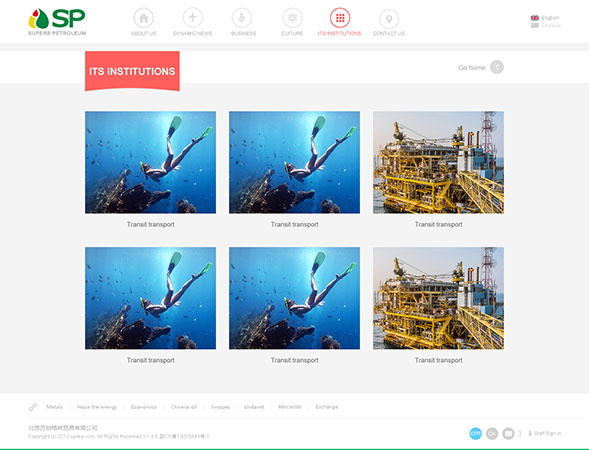Select the Culture nav icon
The image size is (589, 450).
coord(292,18)
